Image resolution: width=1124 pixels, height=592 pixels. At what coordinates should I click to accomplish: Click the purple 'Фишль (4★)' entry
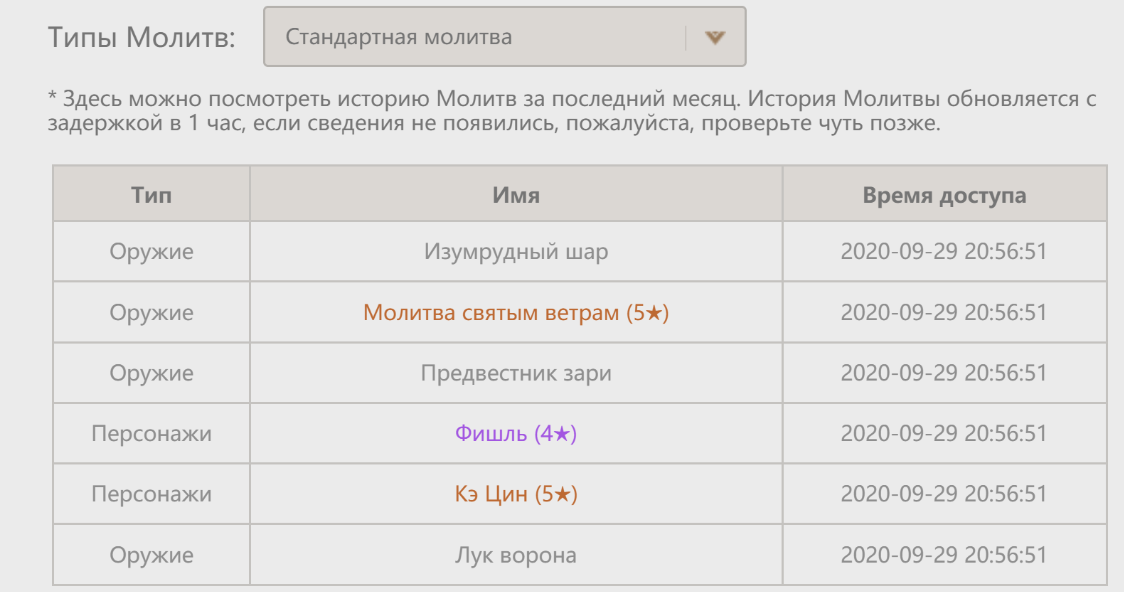click(516, 434)
